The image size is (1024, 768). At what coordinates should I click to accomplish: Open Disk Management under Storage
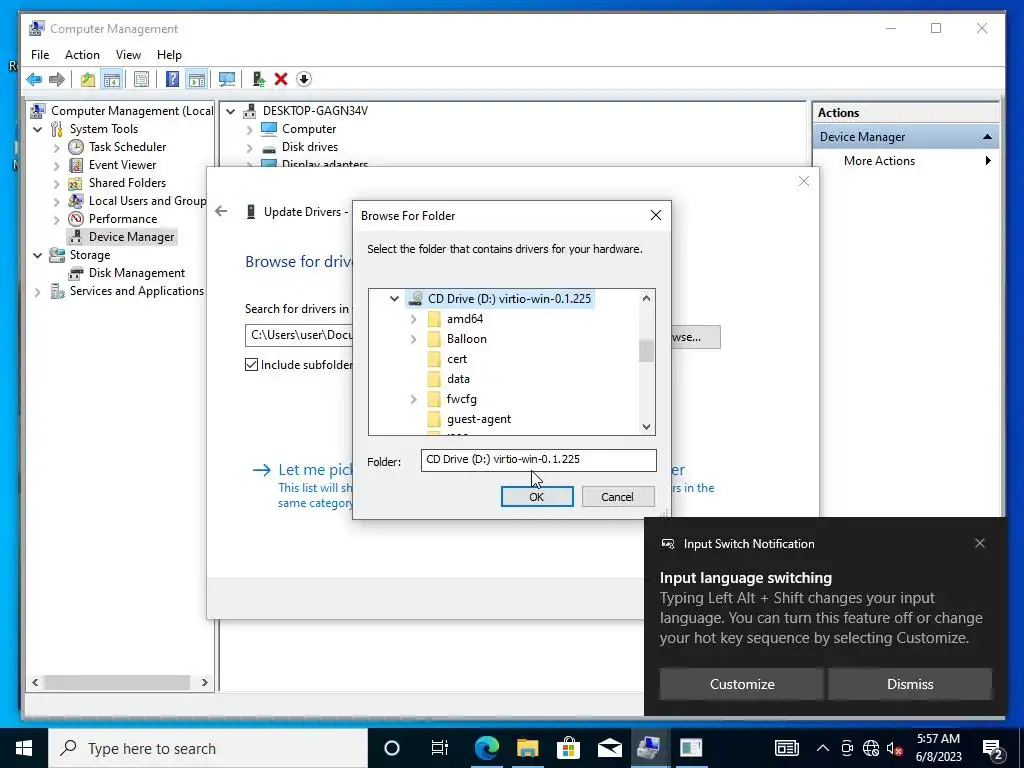pos(136,273)
